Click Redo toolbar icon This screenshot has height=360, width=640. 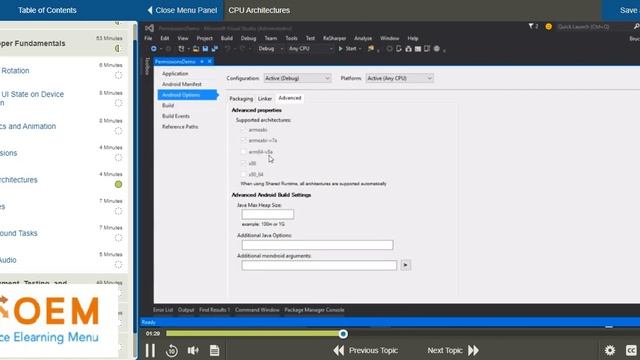[242, 49]
